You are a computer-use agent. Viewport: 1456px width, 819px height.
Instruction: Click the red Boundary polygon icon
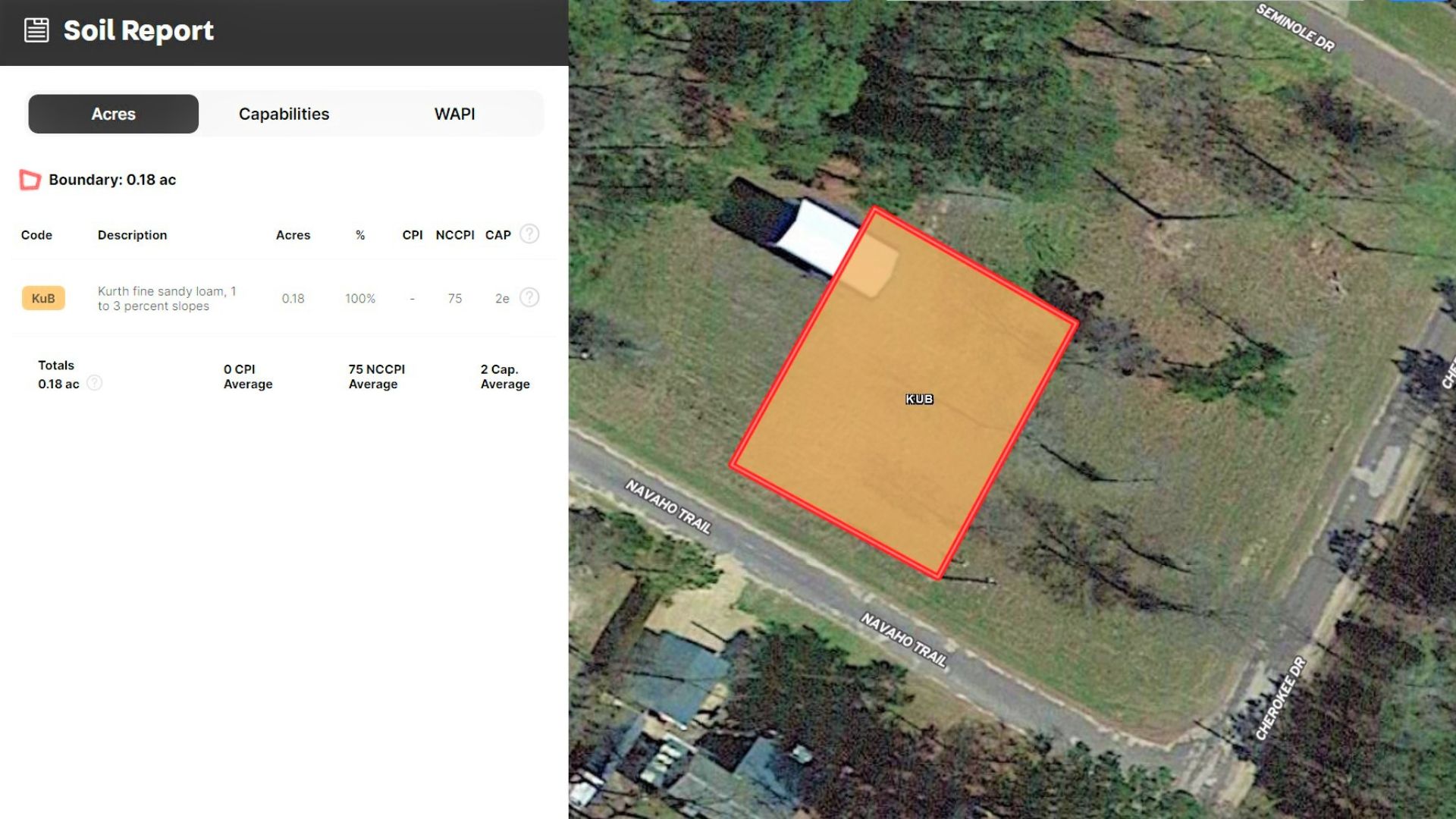(x=30, y=180)
